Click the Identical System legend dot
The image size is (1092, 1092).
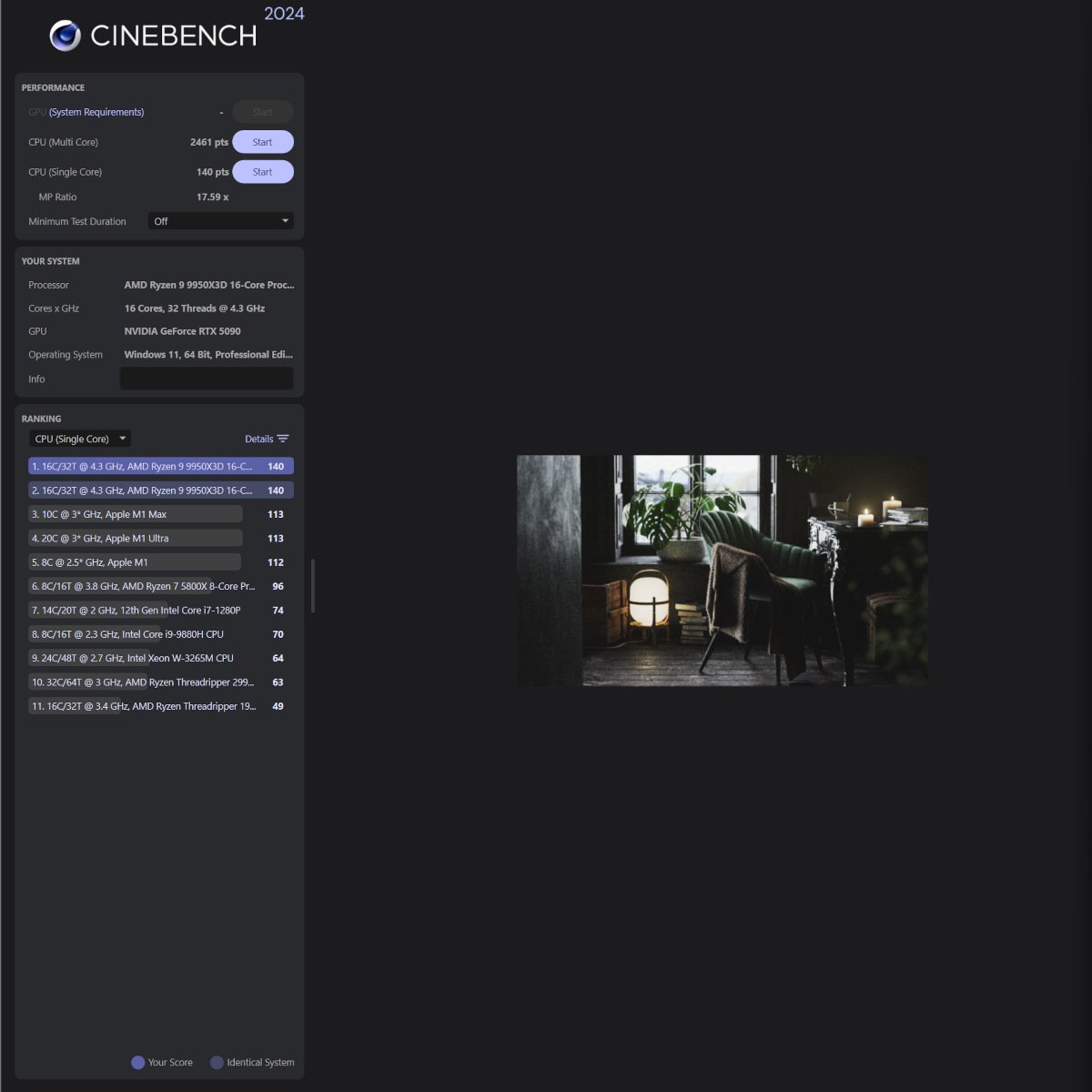coord(217,1062)
